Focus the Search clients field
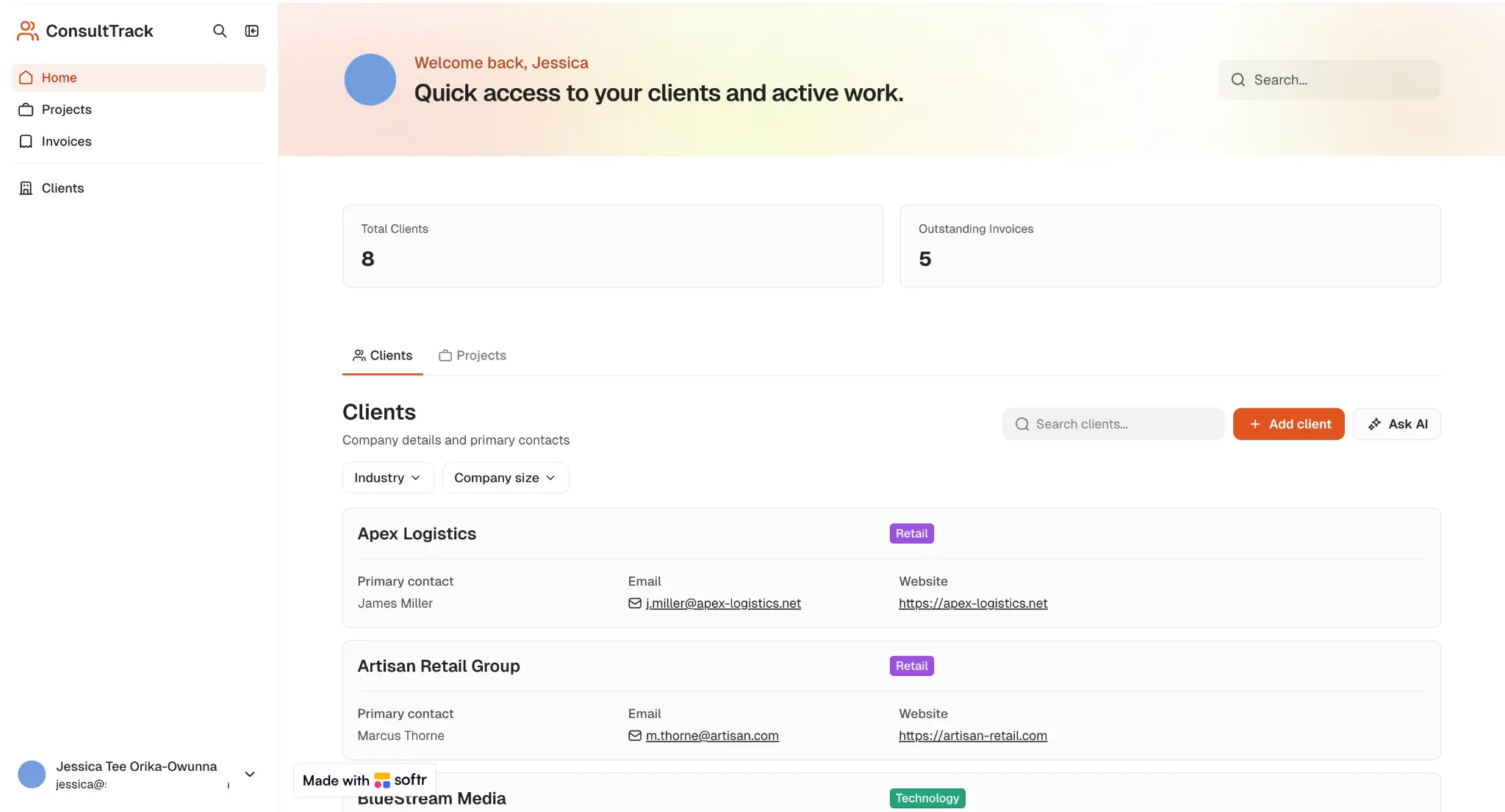1505x812 pixels. pos(1113,424)
